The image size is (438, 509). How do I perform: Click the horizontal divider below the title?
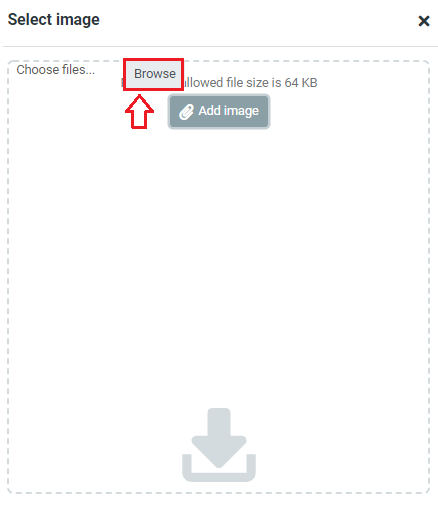[x=220, y=46]
